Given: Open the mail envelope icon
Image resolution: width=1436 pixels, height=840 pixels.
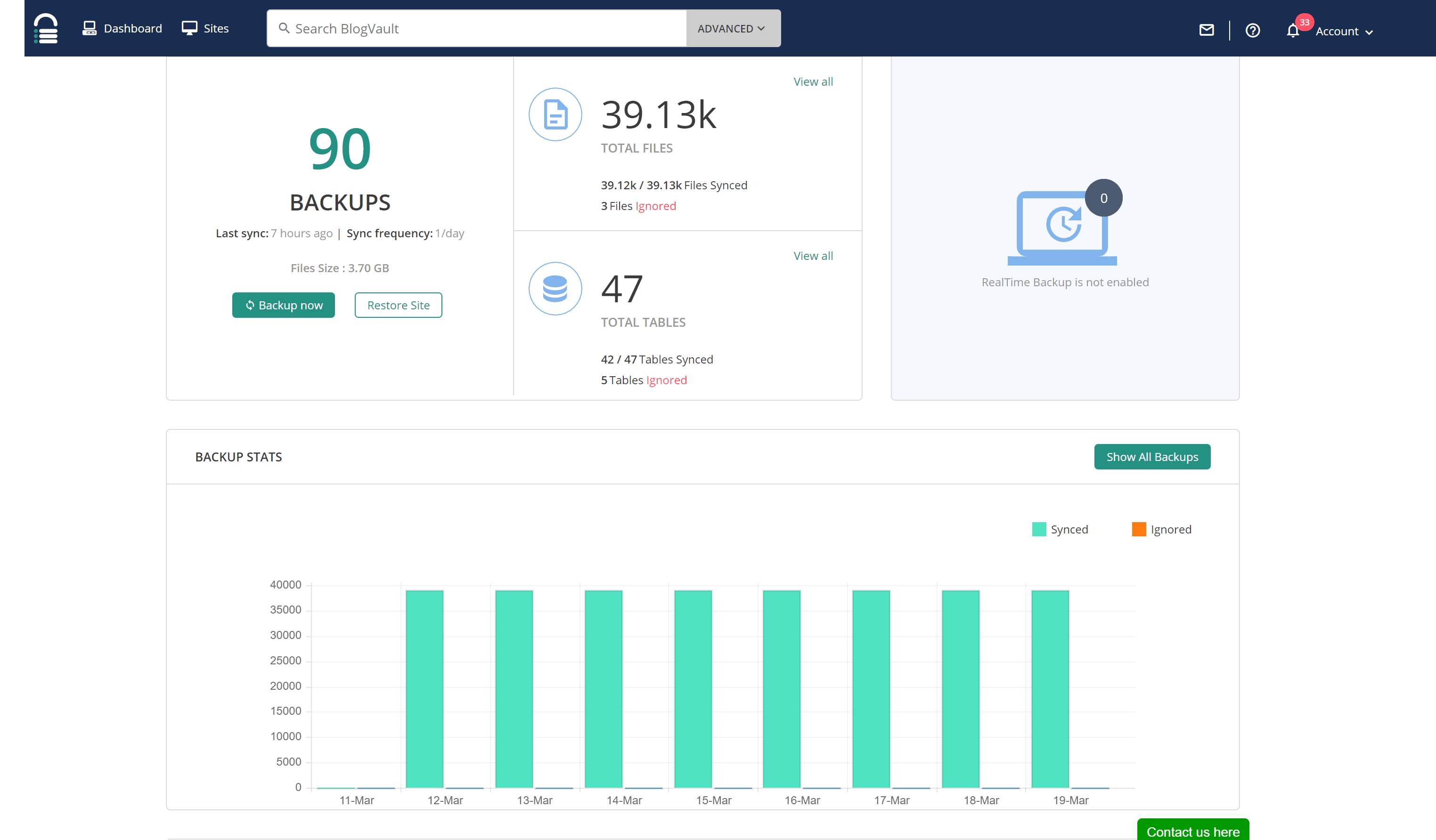Looking at the screenshot, I should coord(1207,30).
